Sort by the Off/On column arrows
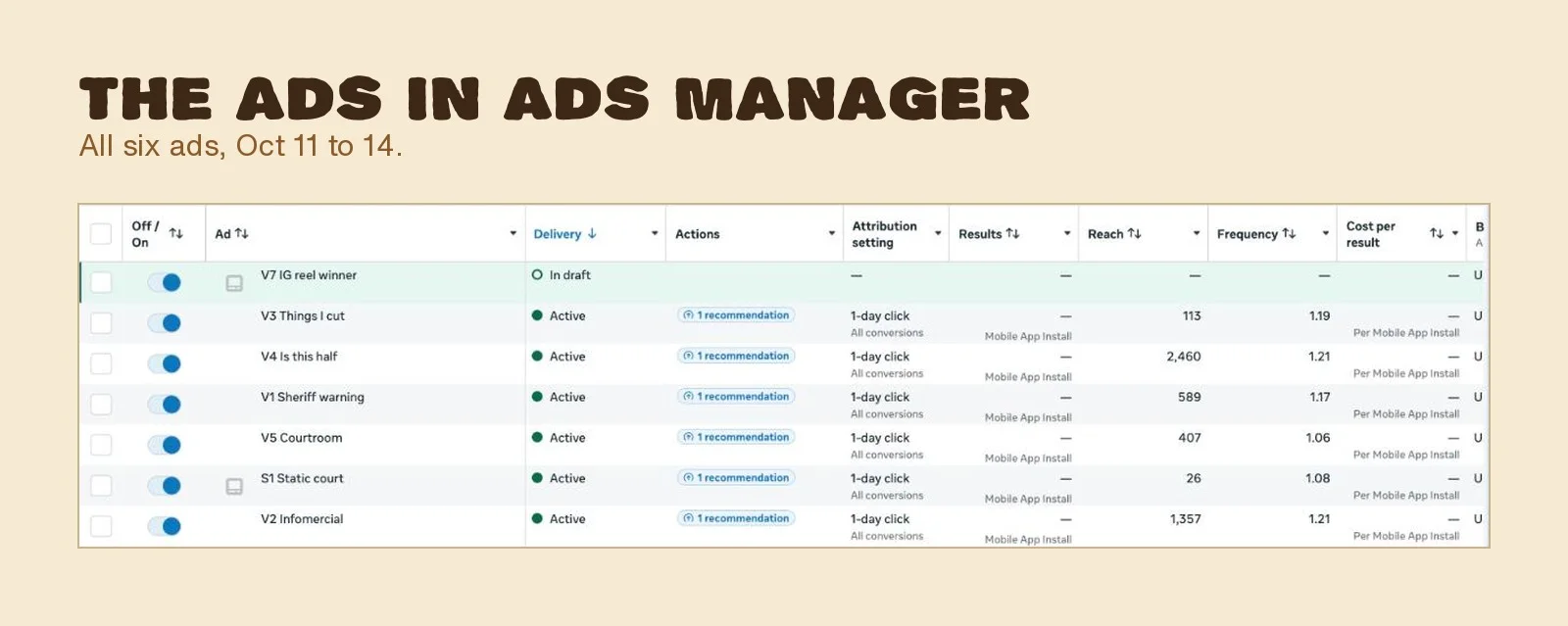Image resolution: width=1568 pixels, height=626 pixels. click(176, 233)
